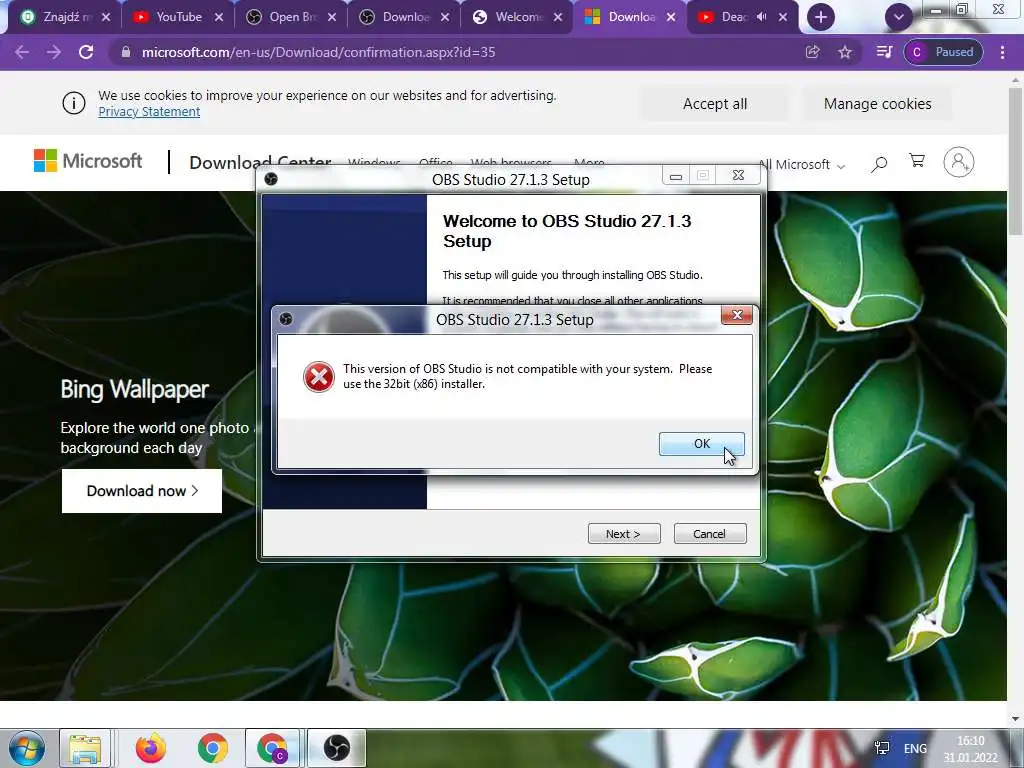
Task: Launch Firefox from the taskbar
Action: pos(151,748)
